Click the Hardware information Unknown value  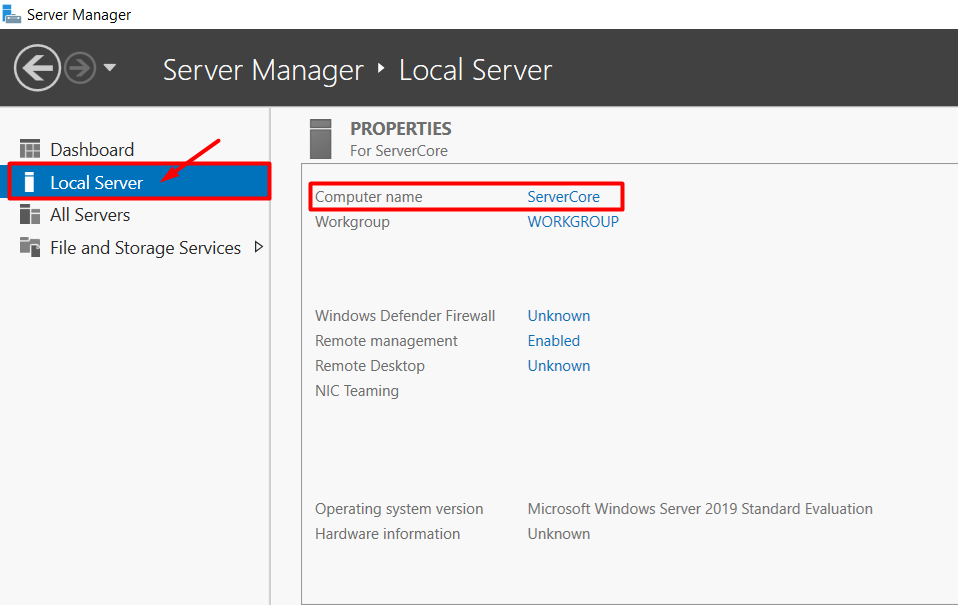pyautogui.click(x=559, y=534)
